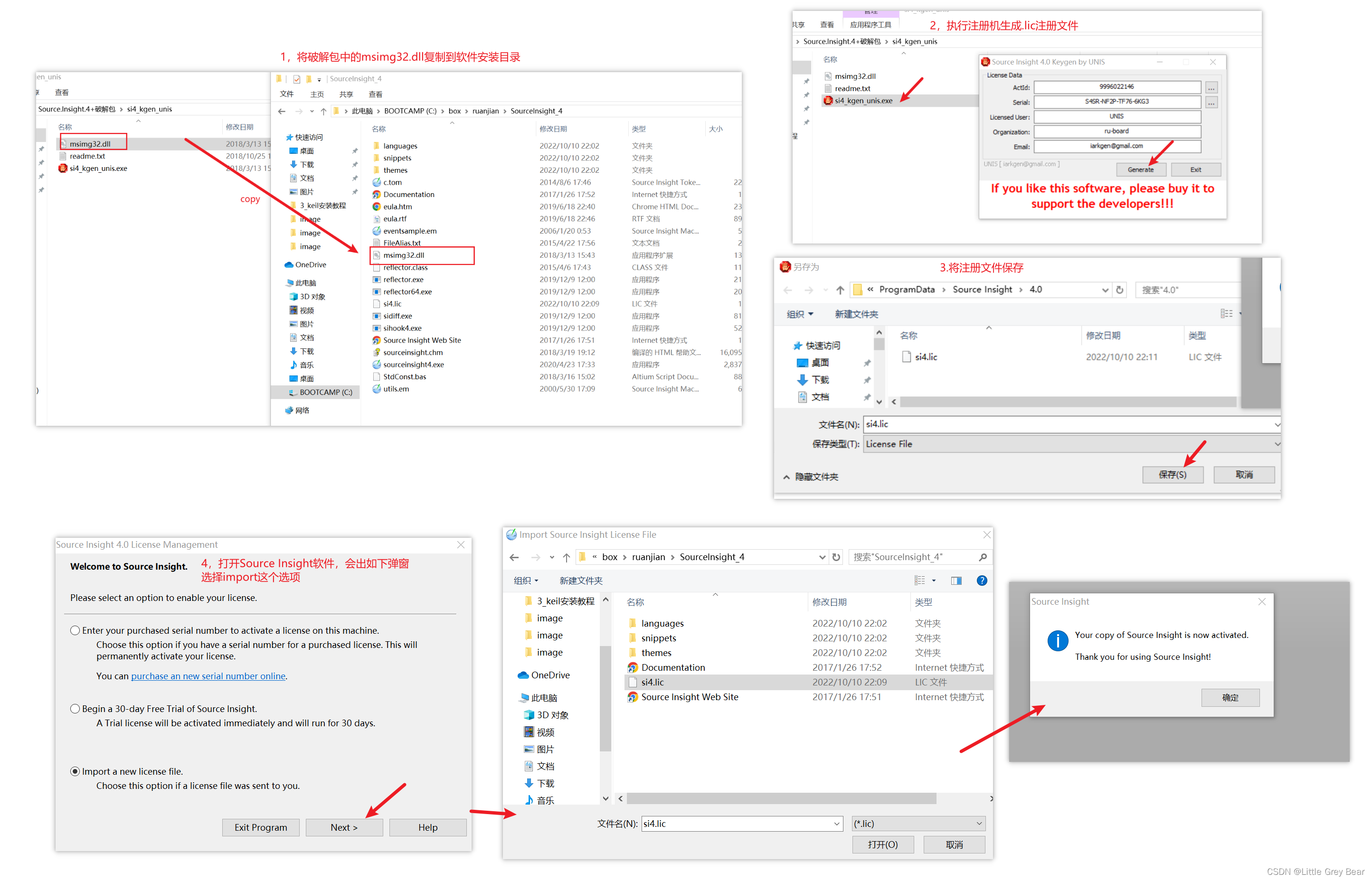This screenshot has width=1372, height=881.
Task: Click the Generate button in the keygen
Action: [1141, 170]
